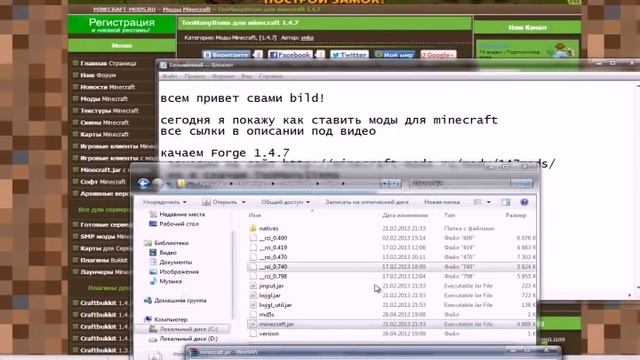Viewport: 640px width, 360px height.
Task: Share page via Facebook button
Action: 290,55
